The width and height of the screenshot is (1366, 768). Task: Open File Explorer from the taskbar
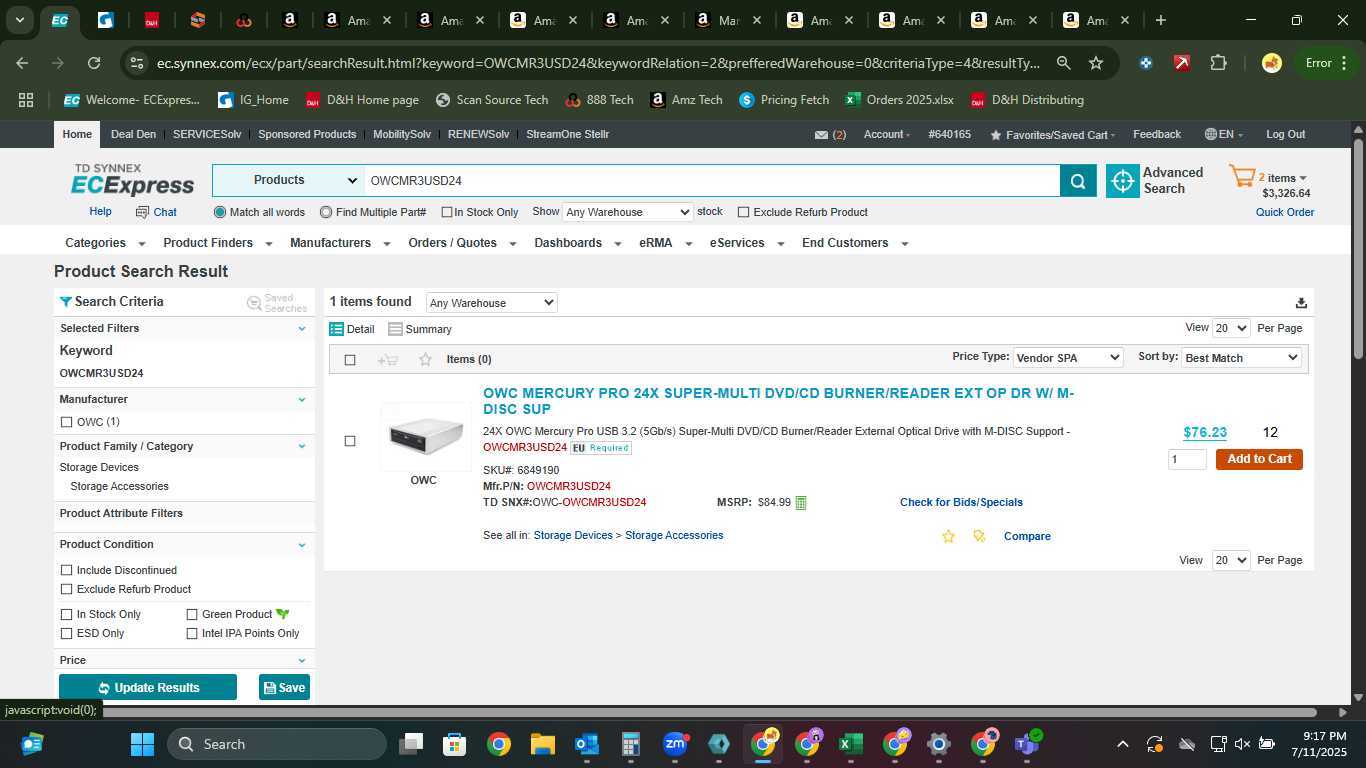tap(542, 744)
